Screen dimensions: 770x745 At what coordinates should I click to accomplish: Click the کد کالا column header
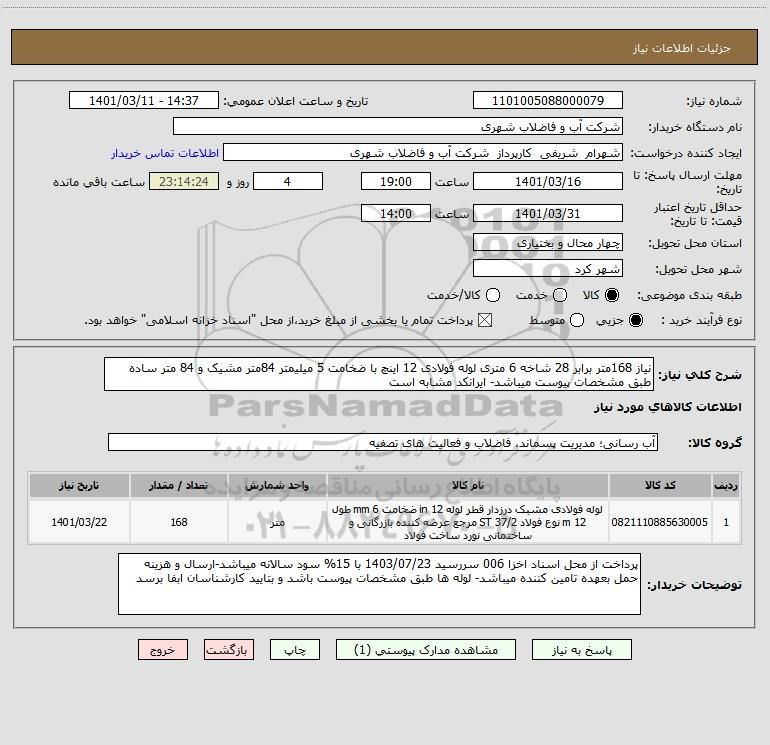[660, 485]
